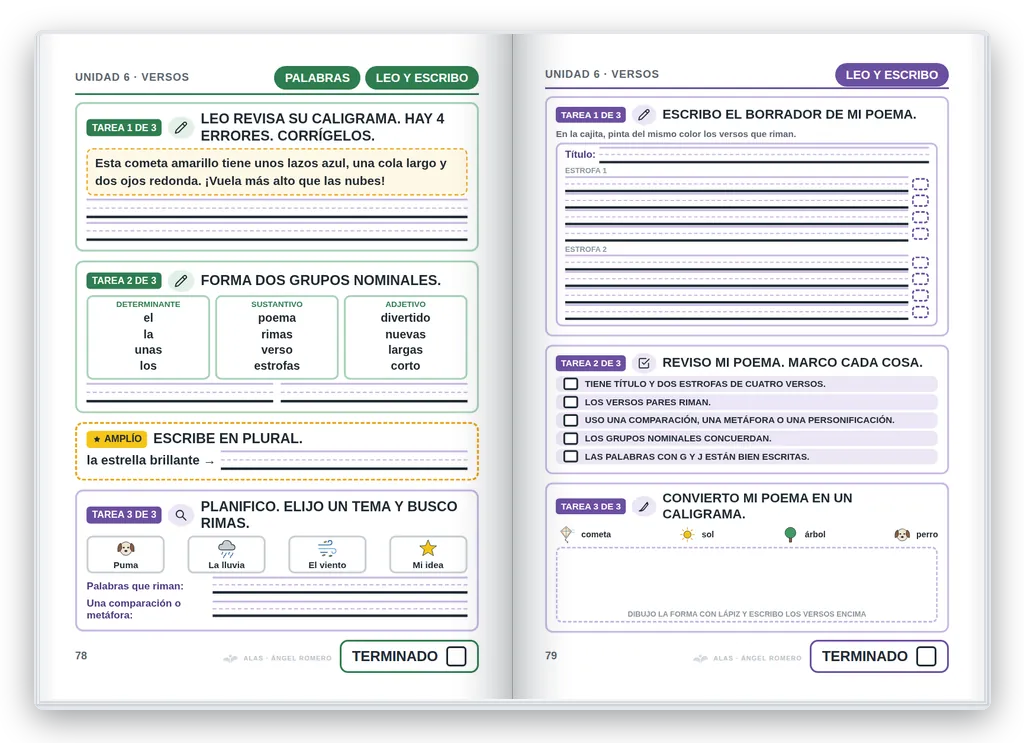Click the yellow box with the cometa sentence
Viewport: 1024px width, 743px height.
coord(277,172)
